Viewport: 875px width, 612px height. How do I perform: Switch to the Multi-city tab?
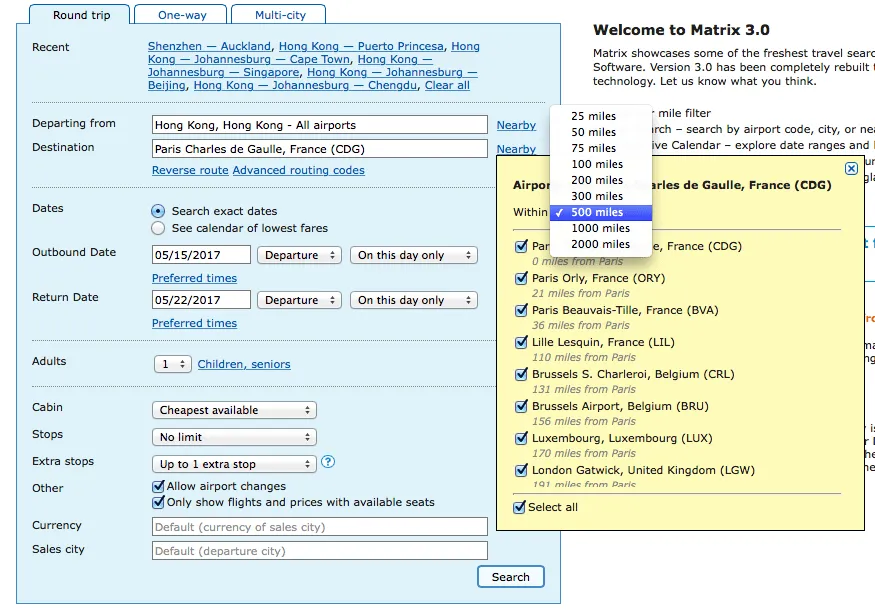(280, 15)
